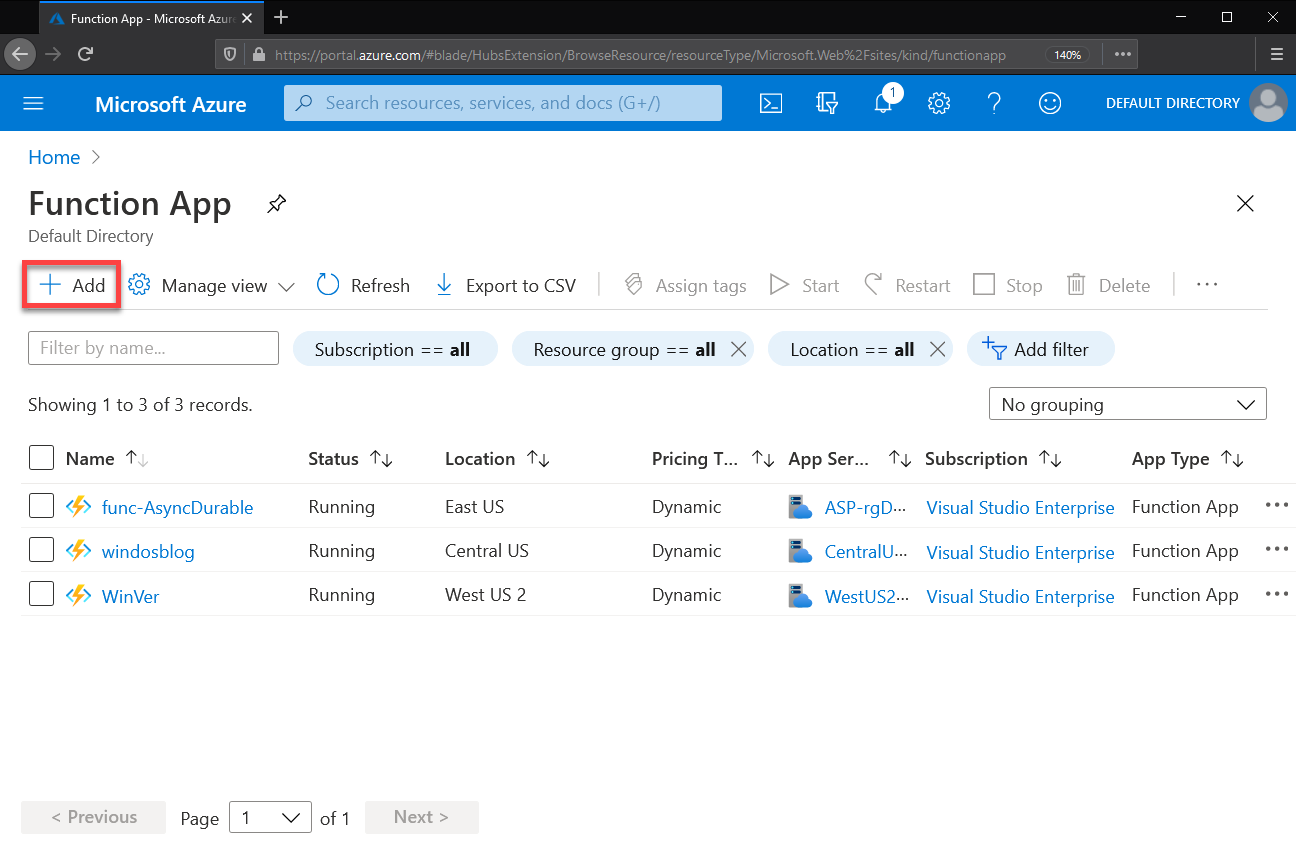
Task: Sort by the Name column
Action: click(107, 458)
